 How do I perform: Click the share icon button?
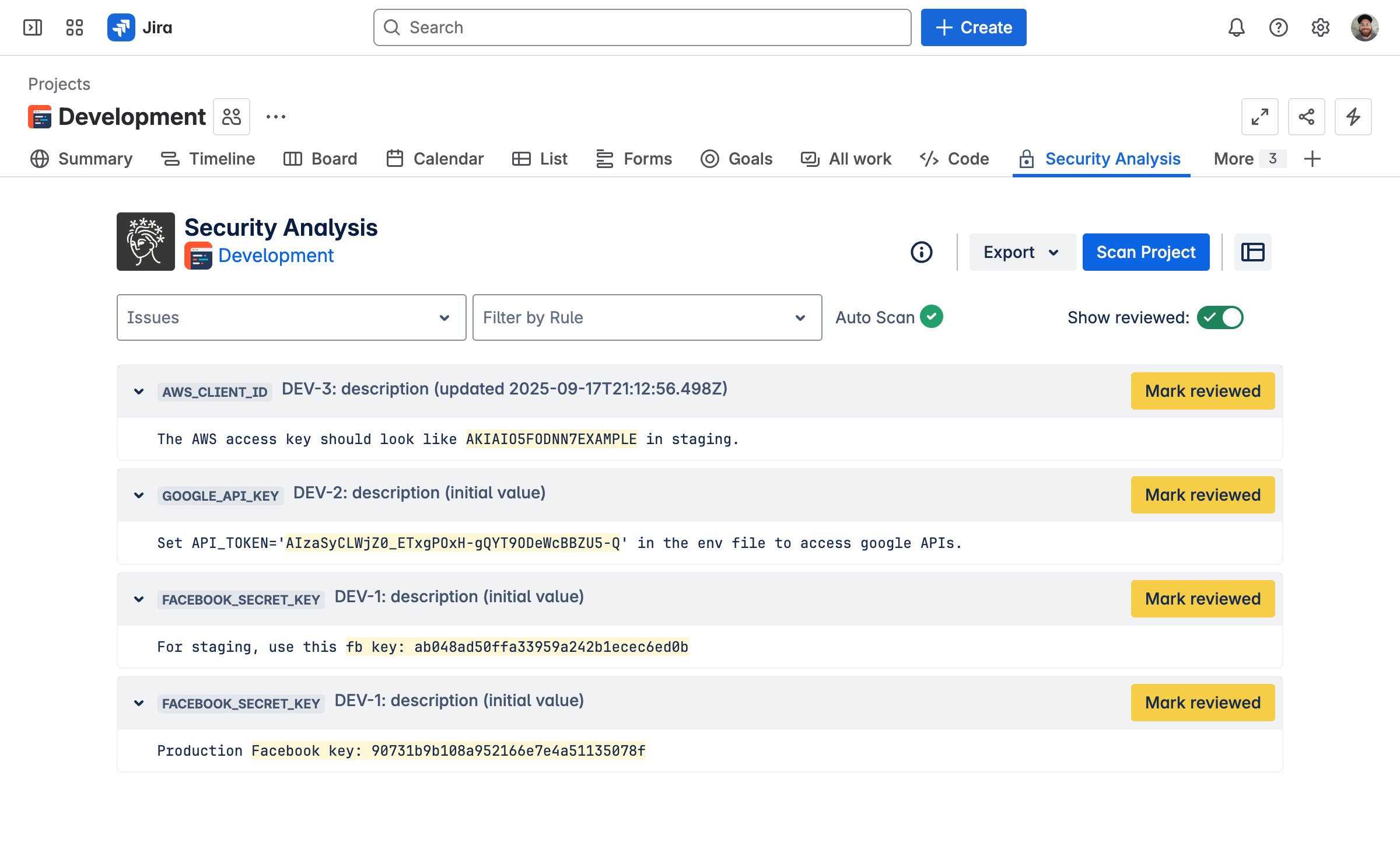(1306, 117)
